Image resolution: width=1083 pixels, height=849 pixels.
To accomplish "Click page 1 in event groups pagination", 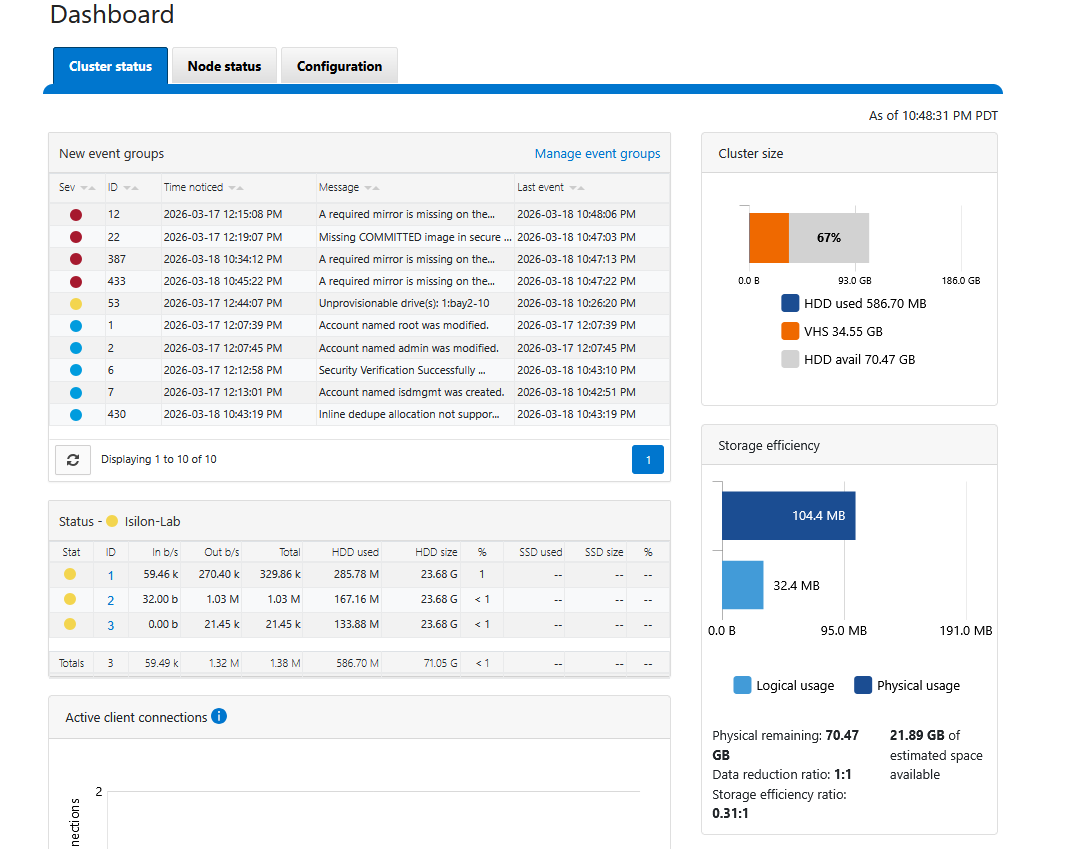I will (x=647, y=459).
